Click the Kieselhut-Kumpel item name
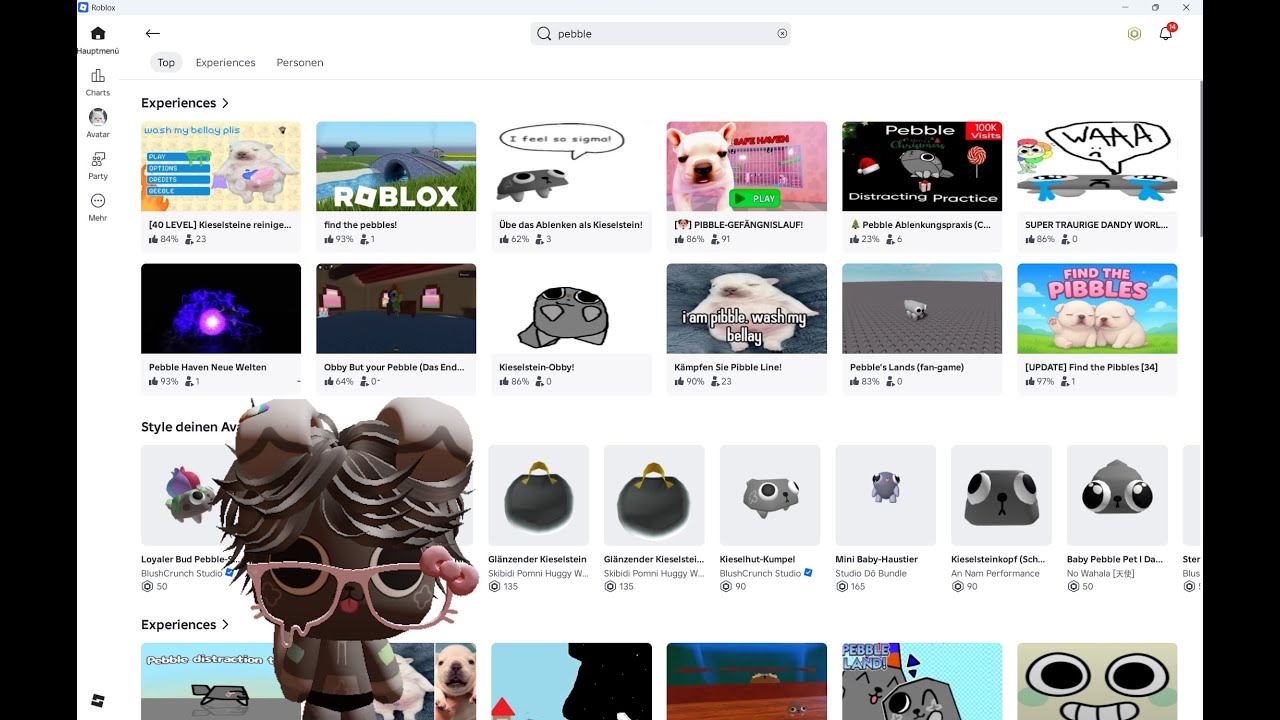Screen dimensions: 1280x720 758,559
